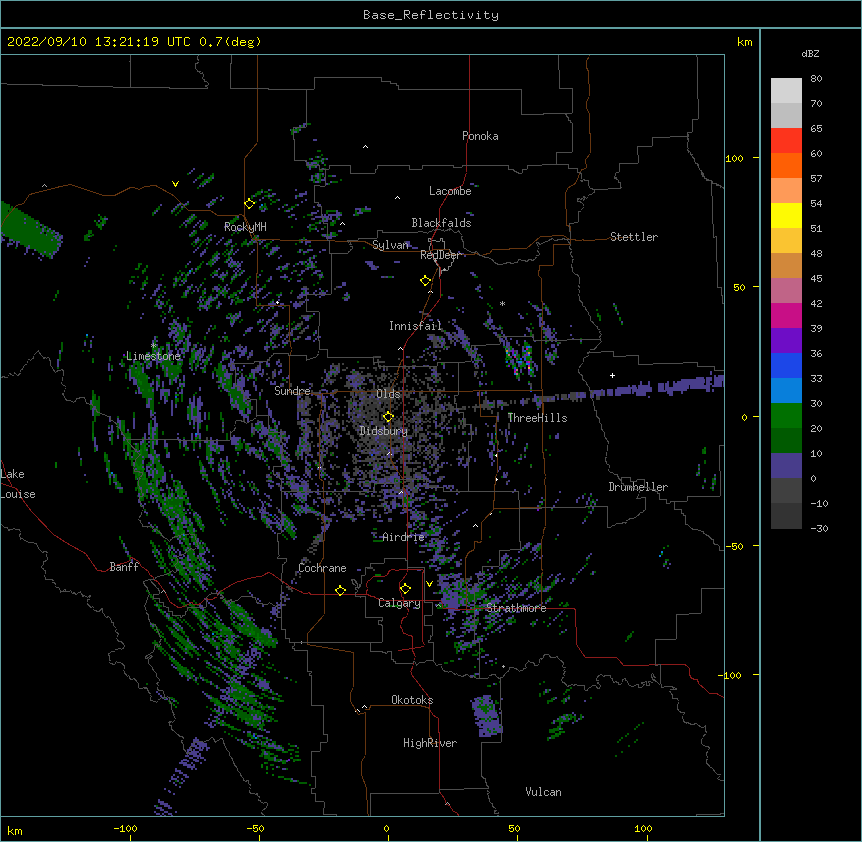
Task: Select the white caret marker west of Lacombe
Action: (x=397, y=198)
